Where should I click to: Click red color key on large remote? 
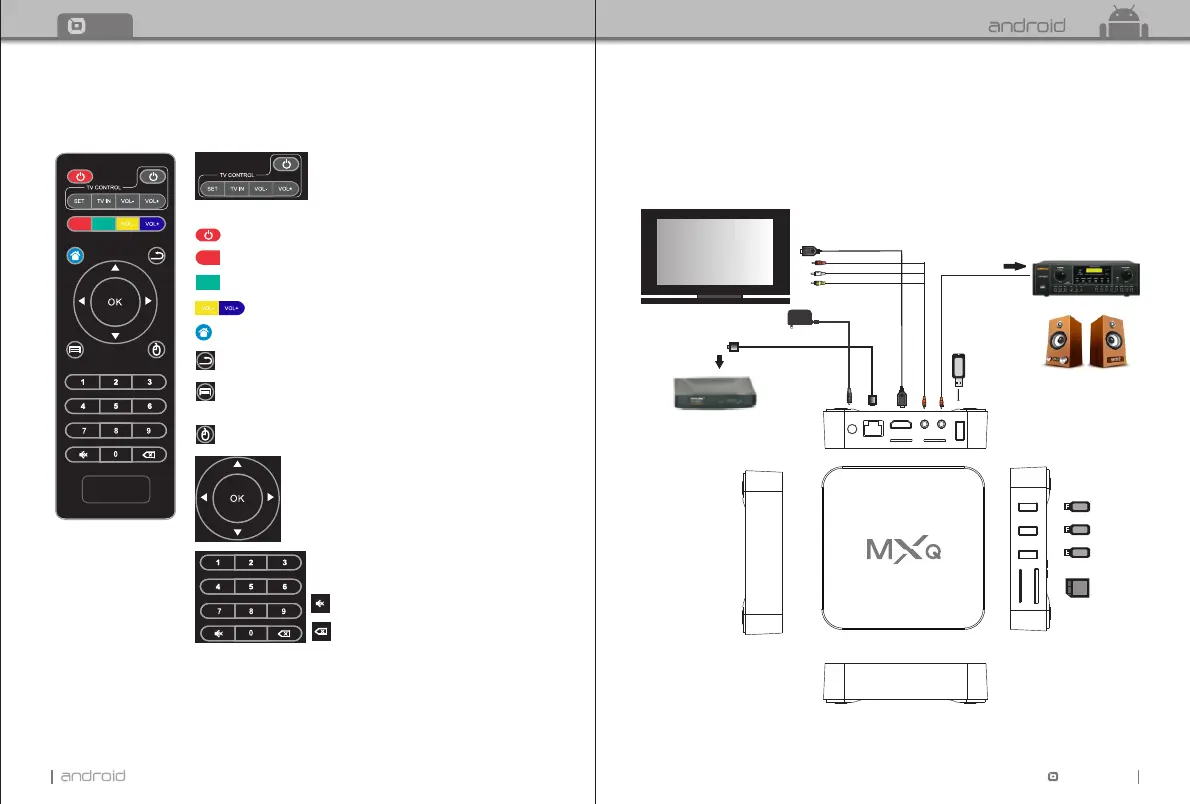(80, 224)
